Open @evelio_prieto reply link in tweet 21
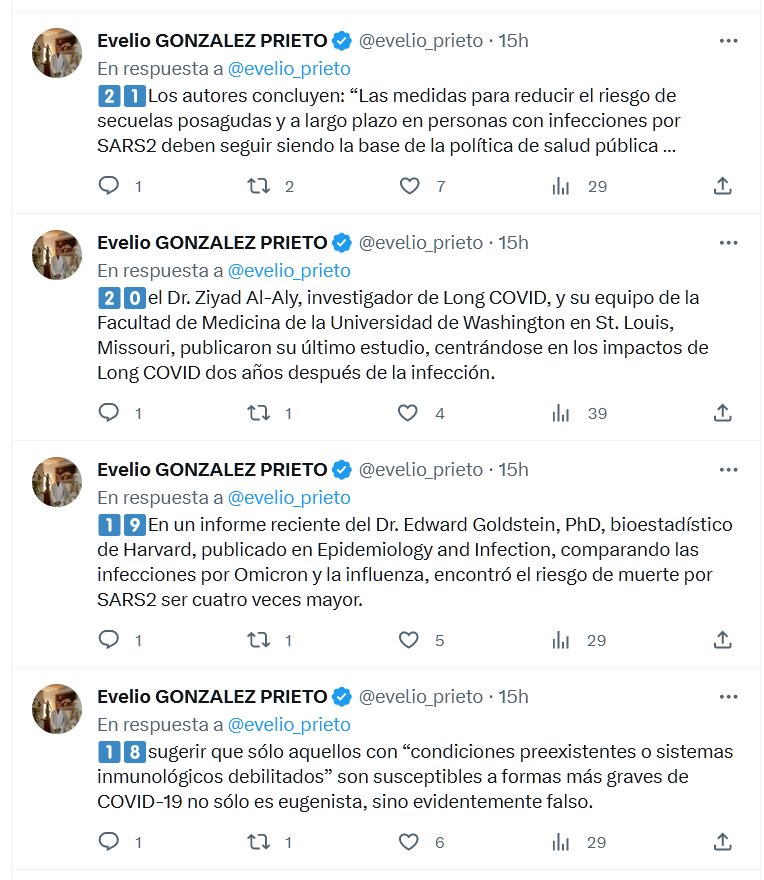 (x=289, y=69)
